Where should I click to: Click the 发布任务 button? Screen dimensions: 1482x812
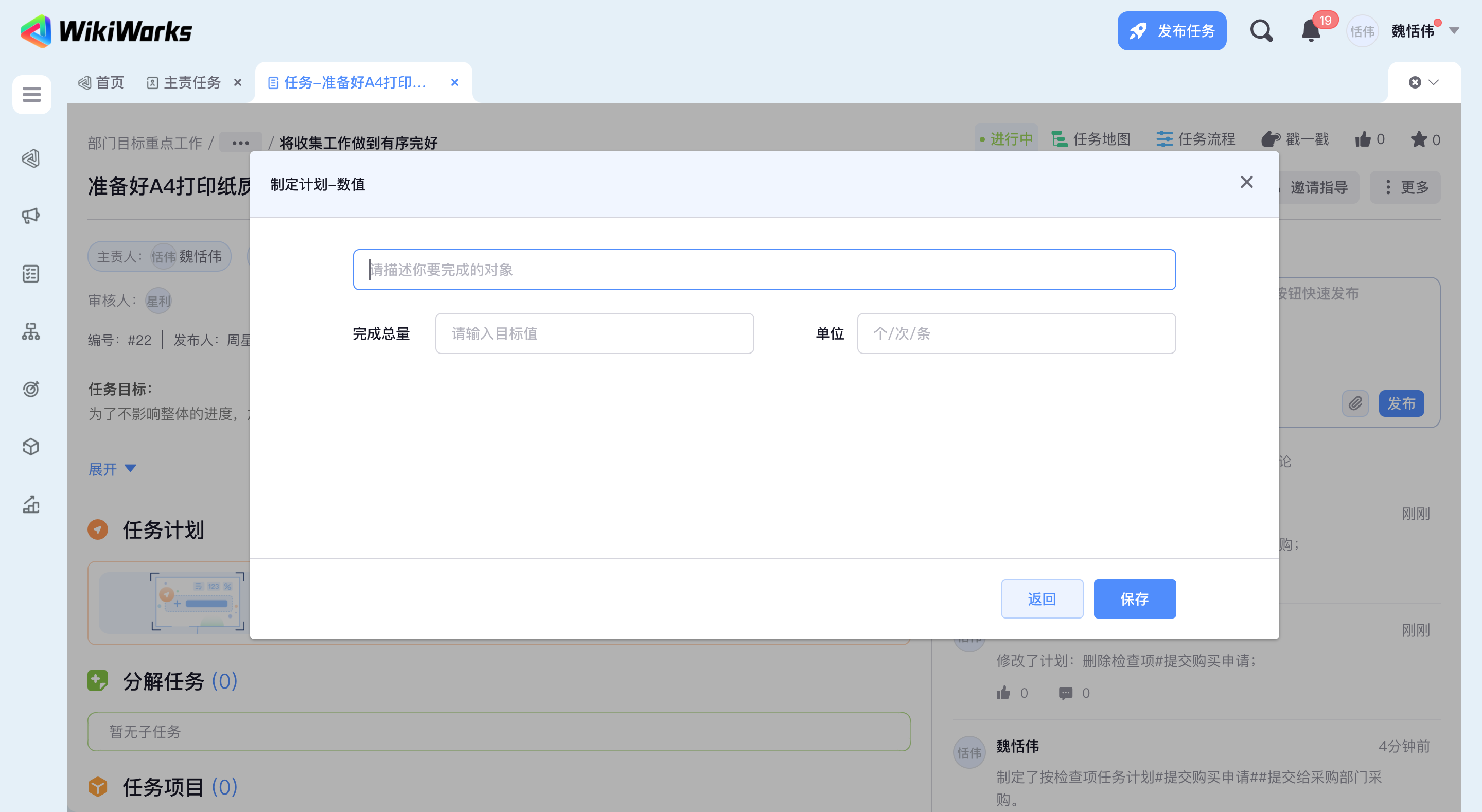[1172, 31]
